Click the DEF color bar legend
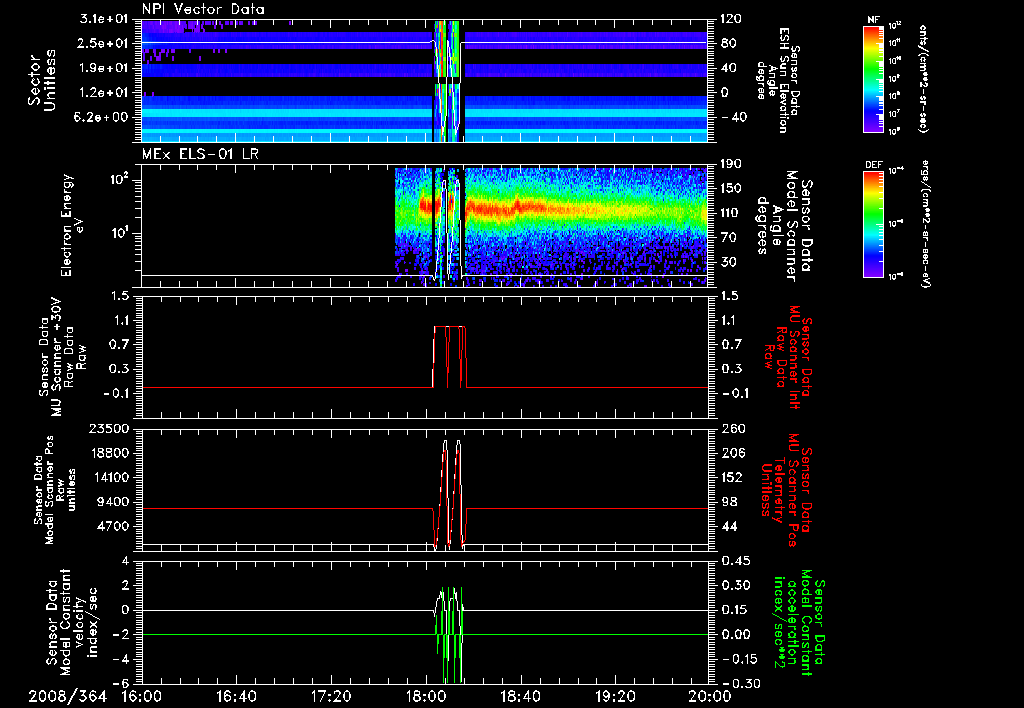The height and width of the screenshot is (708, 1024). point(873,224)
